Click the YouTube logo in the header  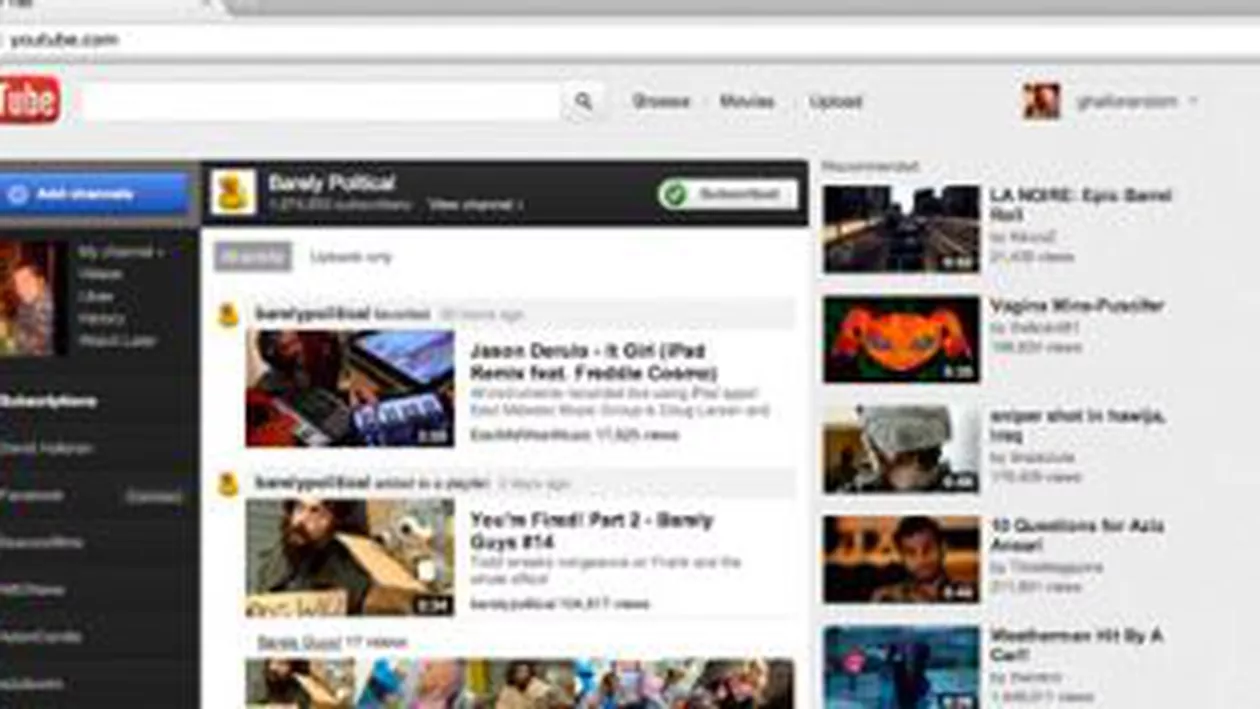(28, 101)
